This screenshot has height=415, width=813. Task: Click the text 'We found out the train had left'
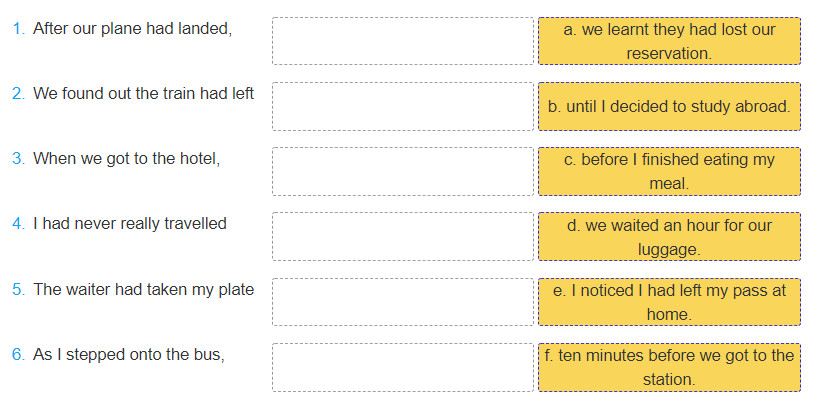[143, 94]
